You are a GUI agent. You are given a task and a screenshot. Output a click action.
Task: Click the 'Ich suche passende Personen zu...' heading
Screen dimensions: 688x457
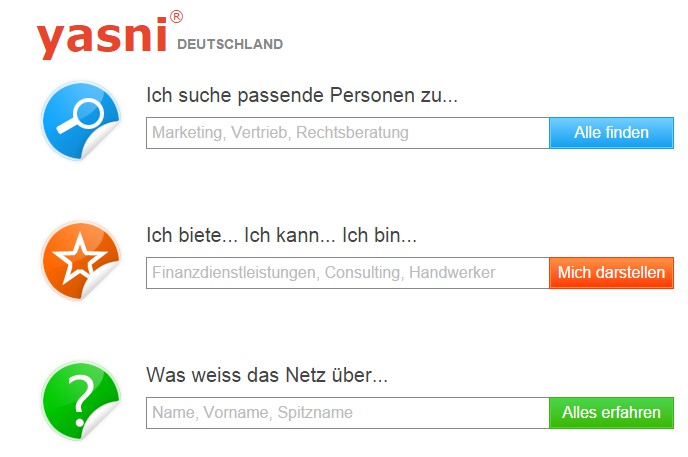coord(301,97)
